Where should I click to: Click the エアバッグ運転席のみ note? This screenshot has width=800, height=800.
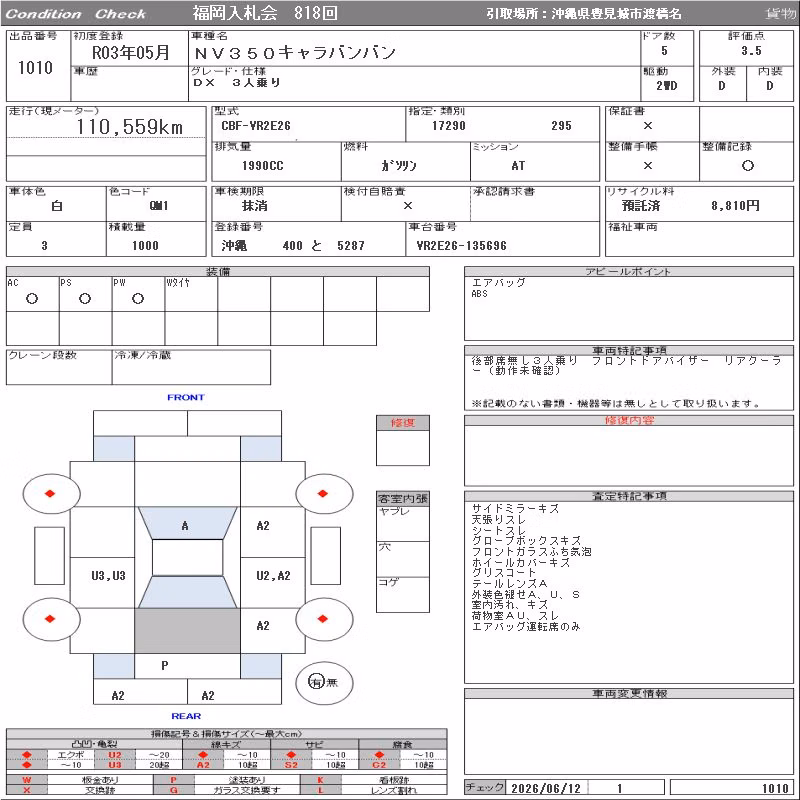coord(526,627)
